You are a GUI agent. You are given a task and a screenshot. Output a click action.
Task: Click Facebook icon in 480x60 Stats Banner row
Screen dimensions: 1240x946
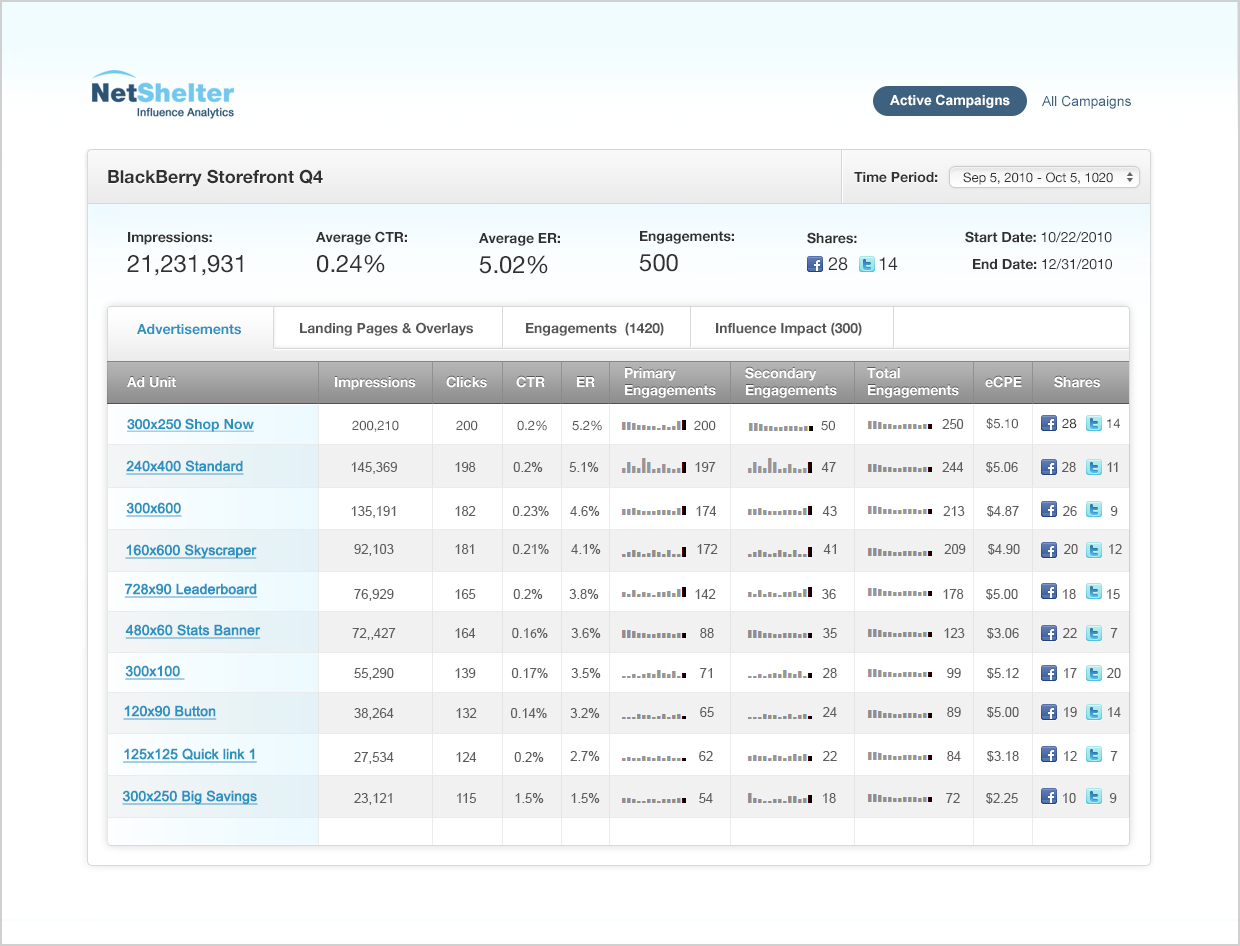coord(1049,633)
